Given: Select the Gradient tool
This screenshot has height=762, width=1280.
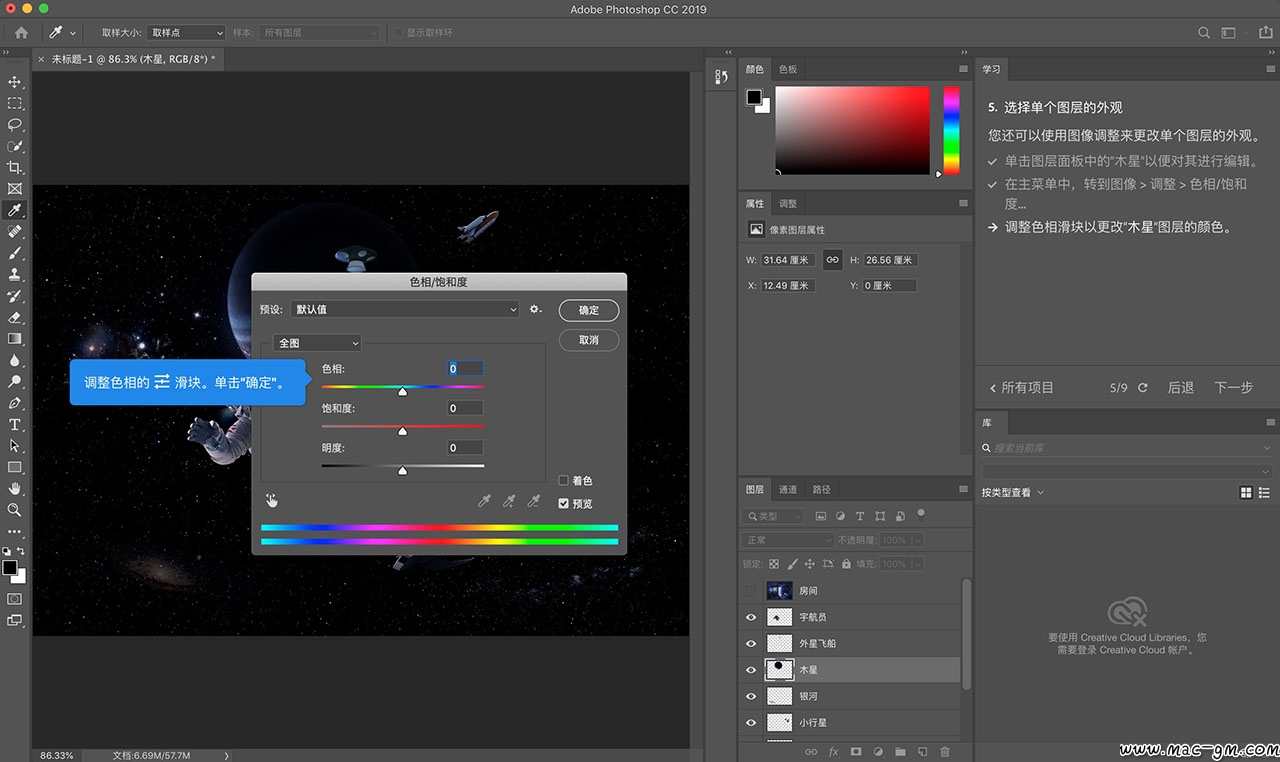Looking at the screenshot, I should point(15,338).
